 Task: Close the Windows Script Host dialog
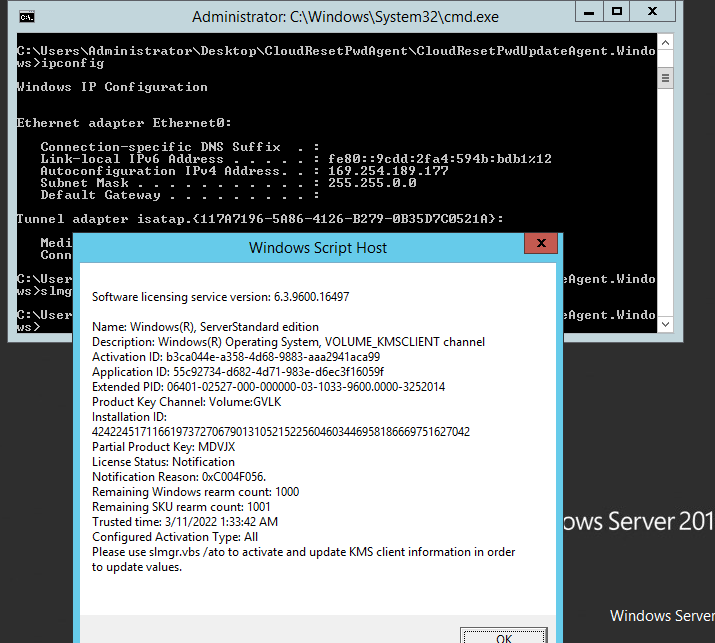[541, 244]
